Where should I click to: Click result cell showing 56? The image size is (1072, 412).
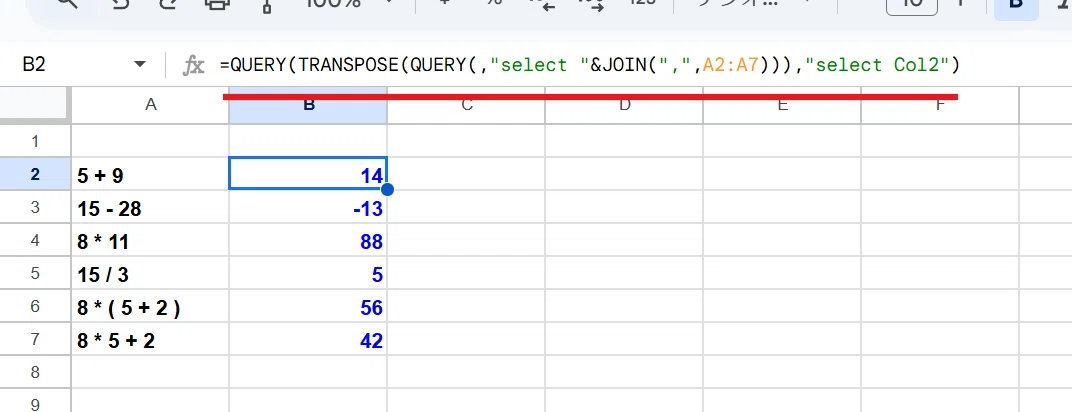(308, 307)
